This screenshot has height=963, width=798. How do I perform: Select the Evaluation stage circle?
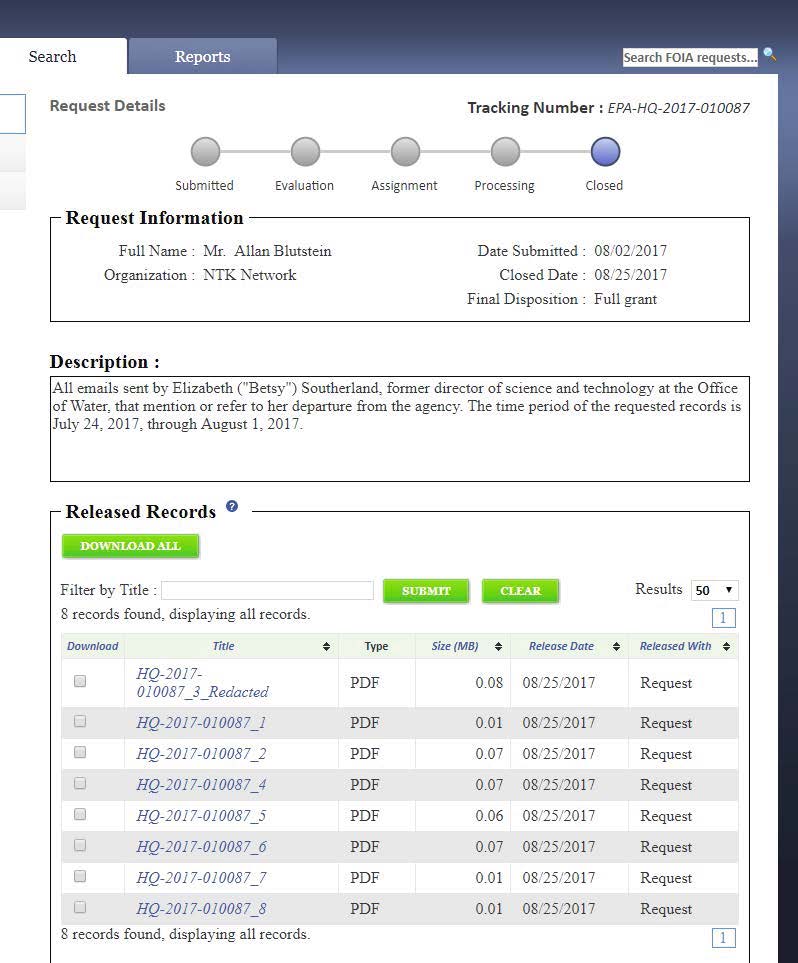305,152
